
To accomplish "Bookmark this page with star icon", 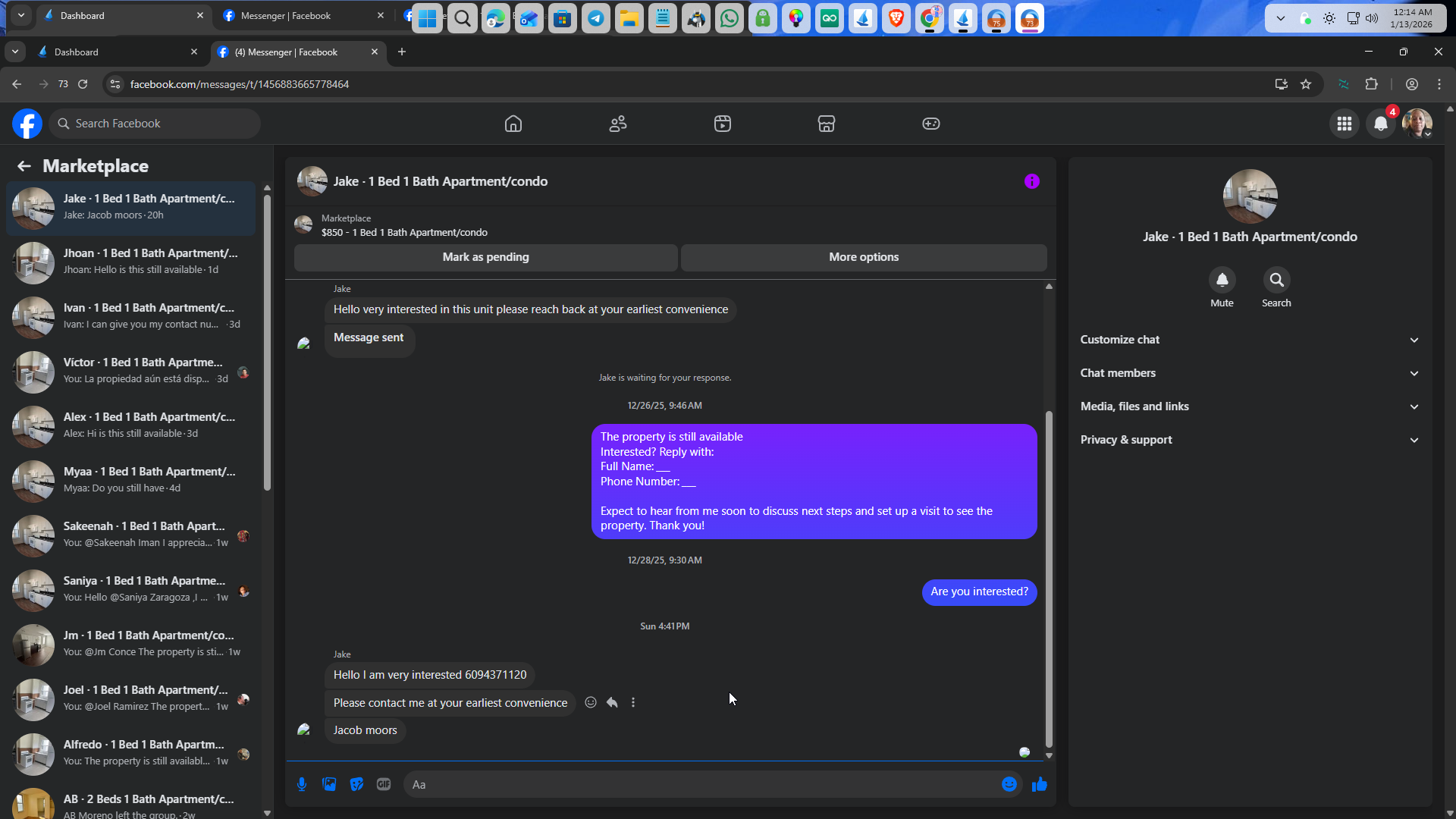I will [x=1306, y=84].
